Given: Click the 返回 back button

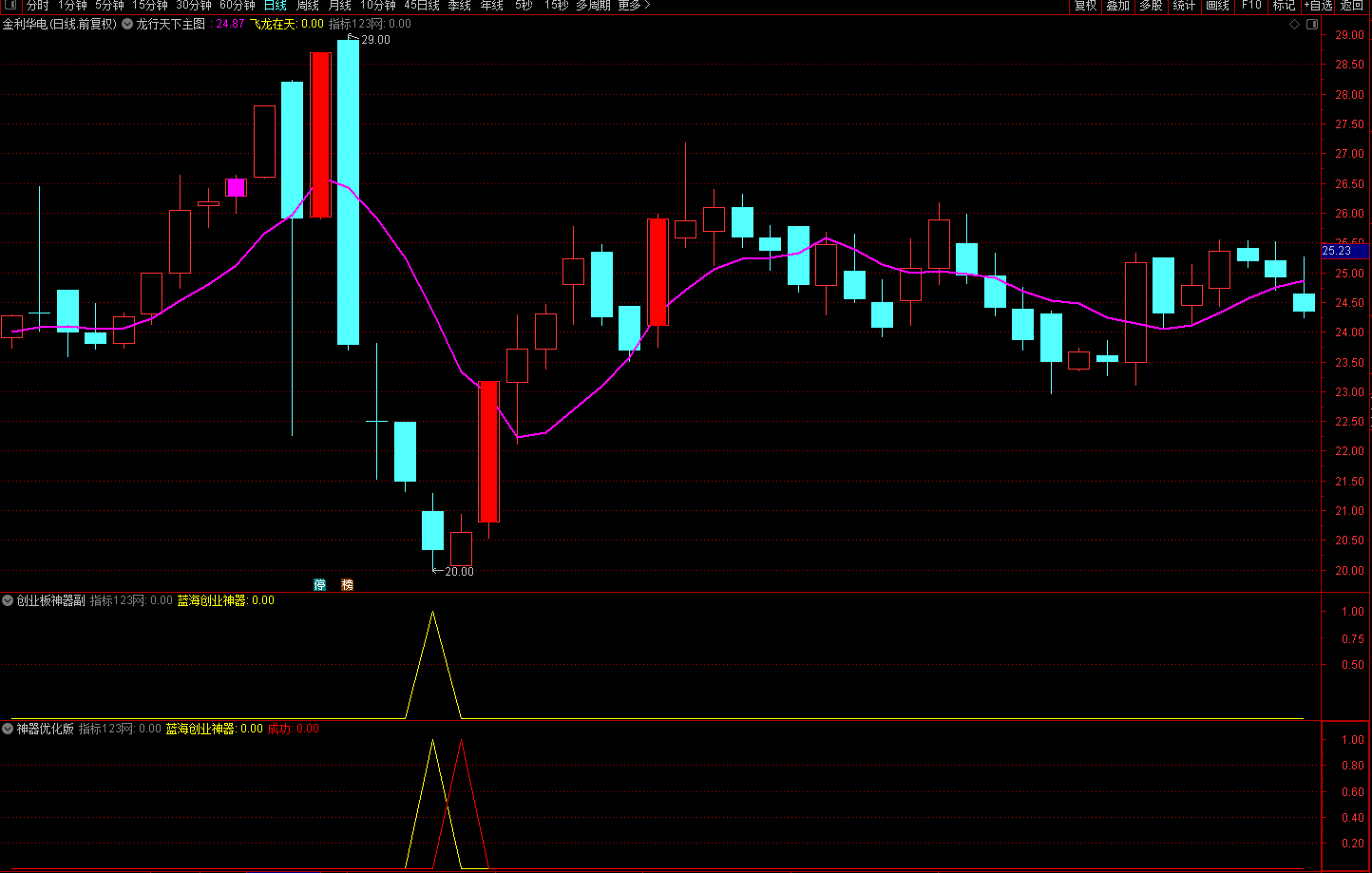Looking at the screenshot, I should 1352,6.
